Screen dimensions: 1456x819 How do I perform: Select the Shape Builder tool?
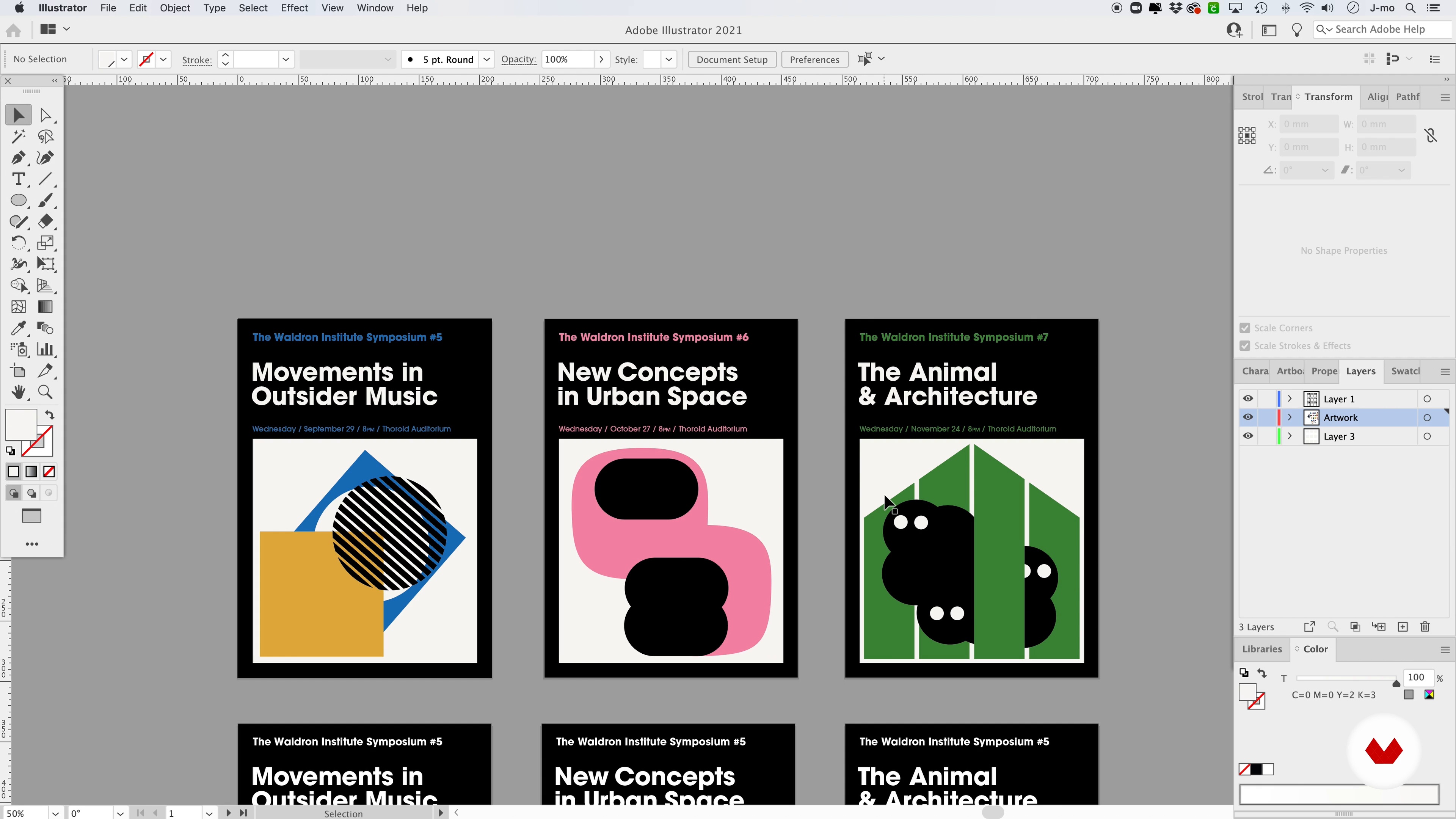click(19, 286)
